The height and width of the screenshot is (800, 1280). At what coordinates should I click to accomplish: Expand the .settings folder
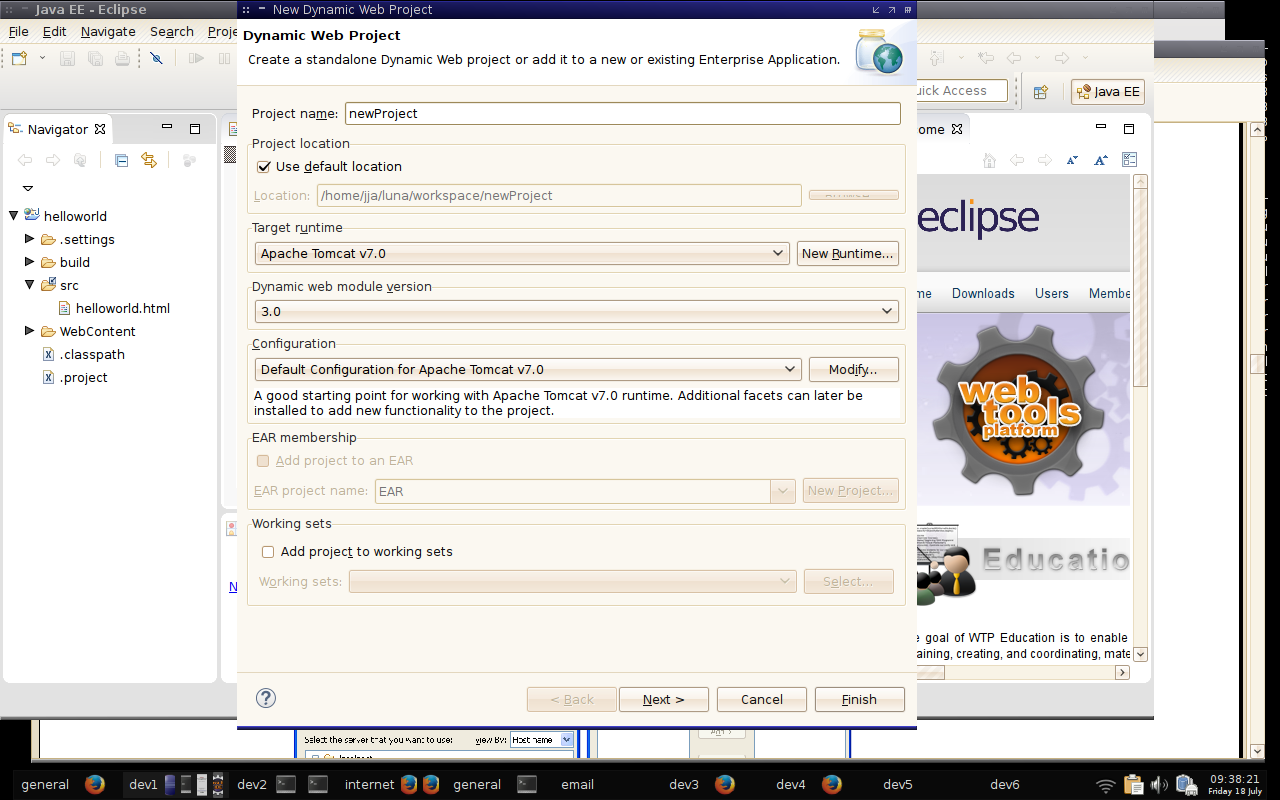pos(30,239)
